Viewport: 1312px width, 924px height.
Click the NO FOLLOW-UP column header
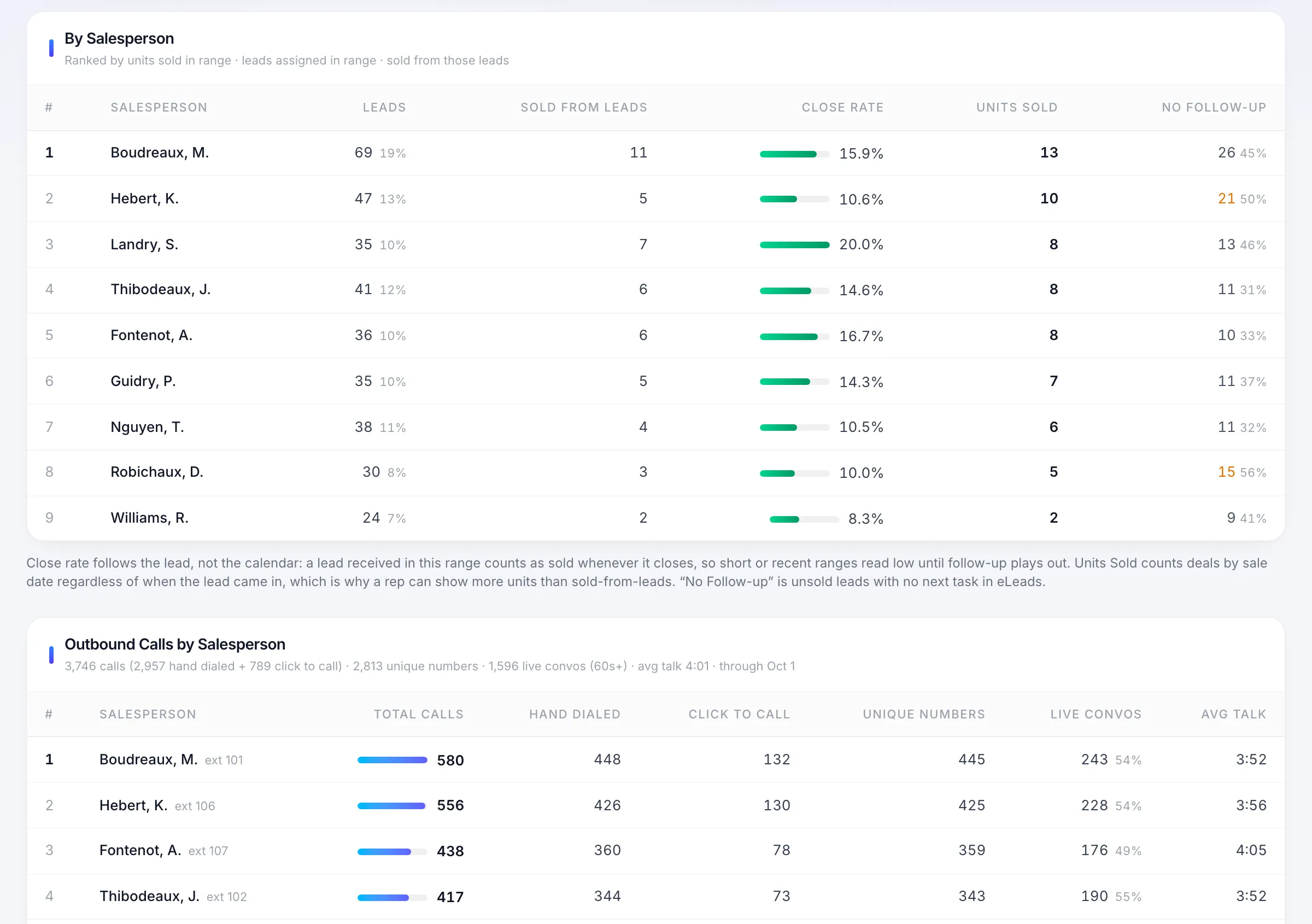point(1214,107)
